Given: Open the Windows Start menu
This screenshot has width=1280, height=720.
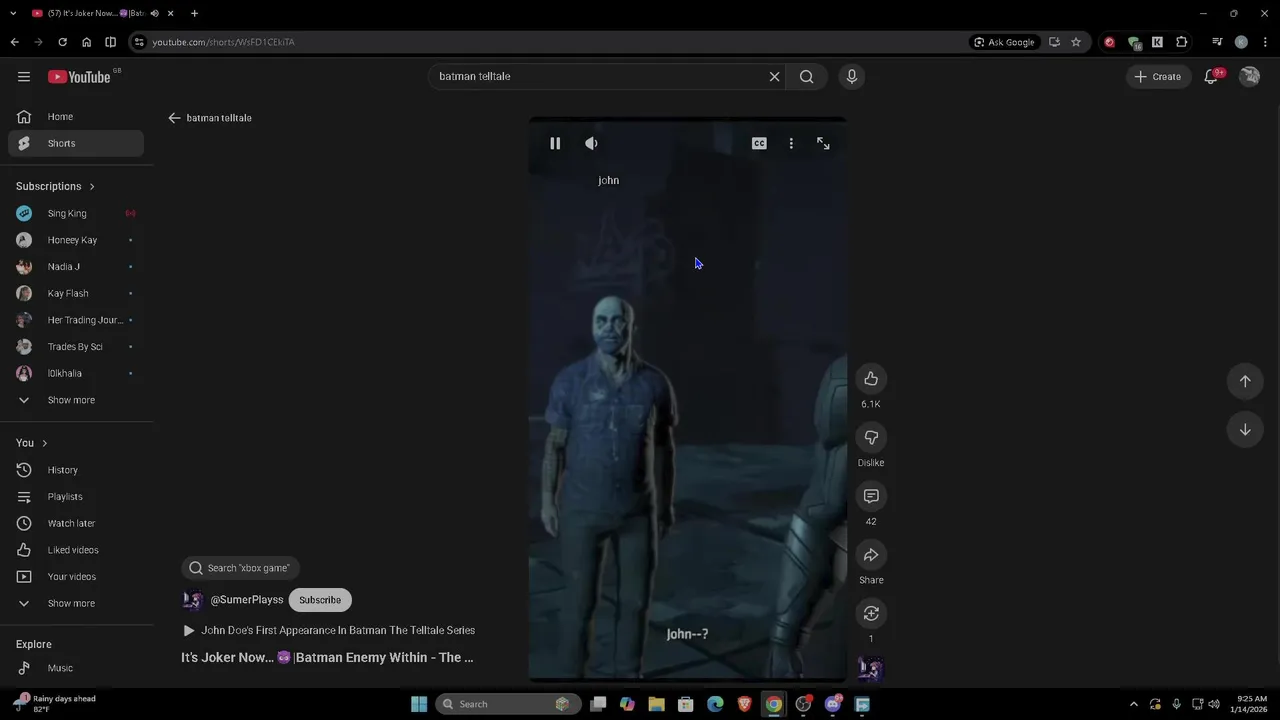Looking at the screenshot, I should [x=419, y=704].
